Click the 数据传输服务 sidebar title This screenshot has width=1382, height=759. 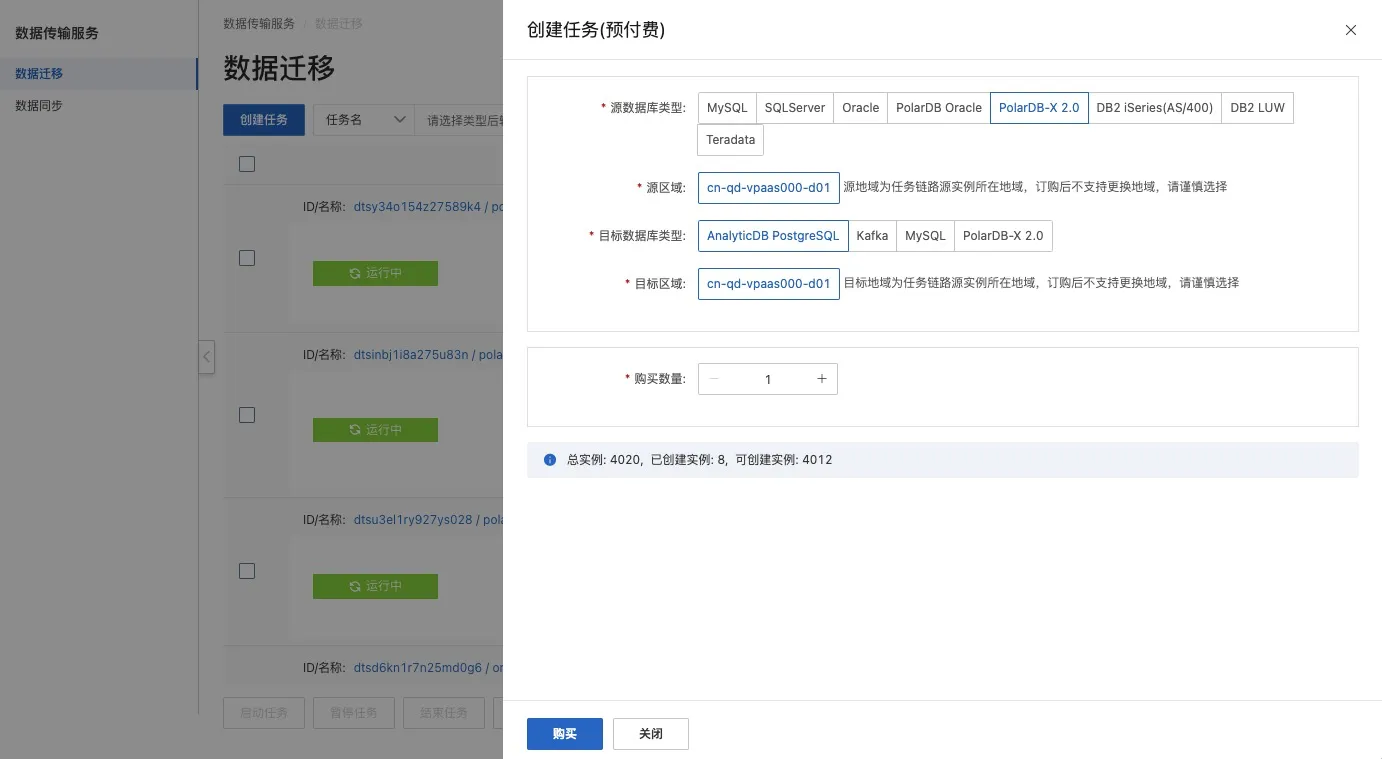[57, 33]
